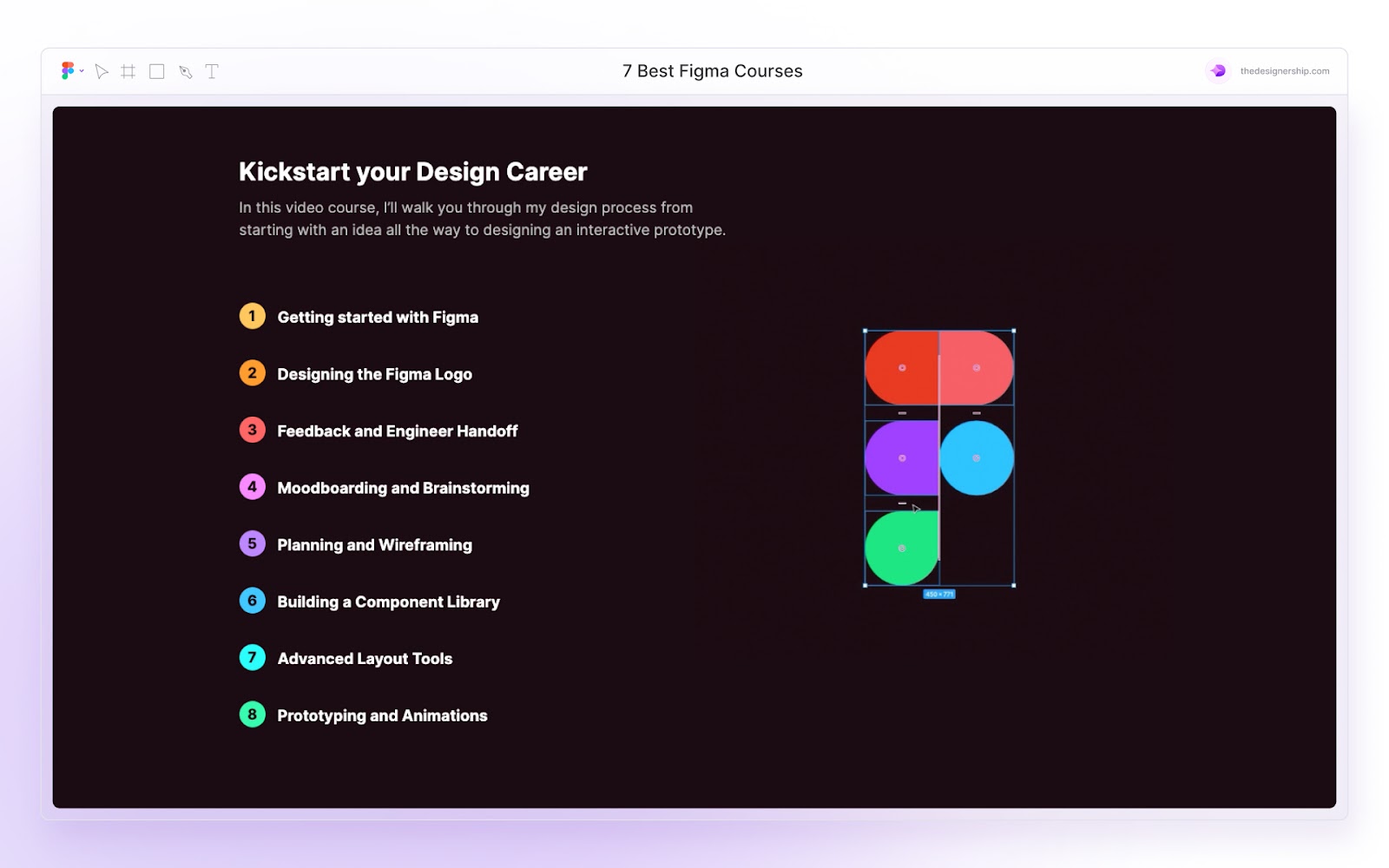The image size is (1389, 868).
Task: Click the pink '4' badge for Moodboarding
Action: [x=251, y=487]
